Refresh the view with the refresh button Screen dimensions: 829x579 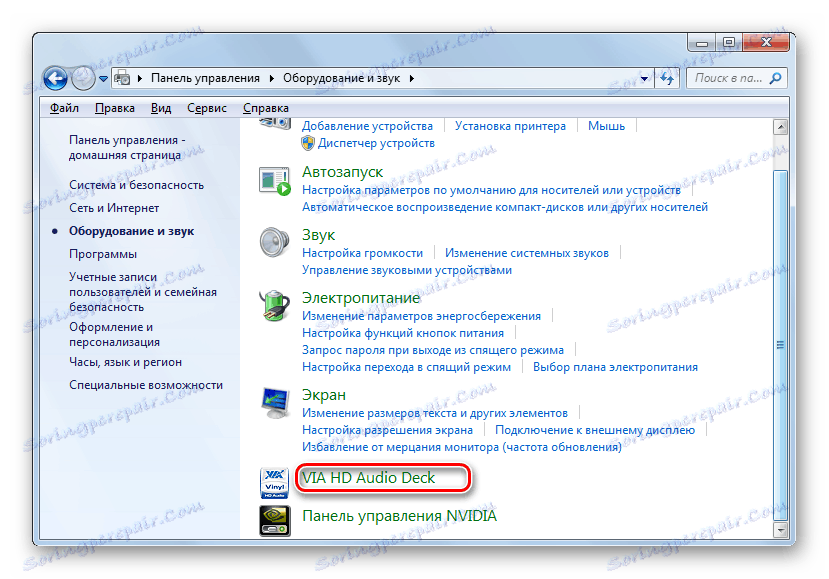(667, 79)
